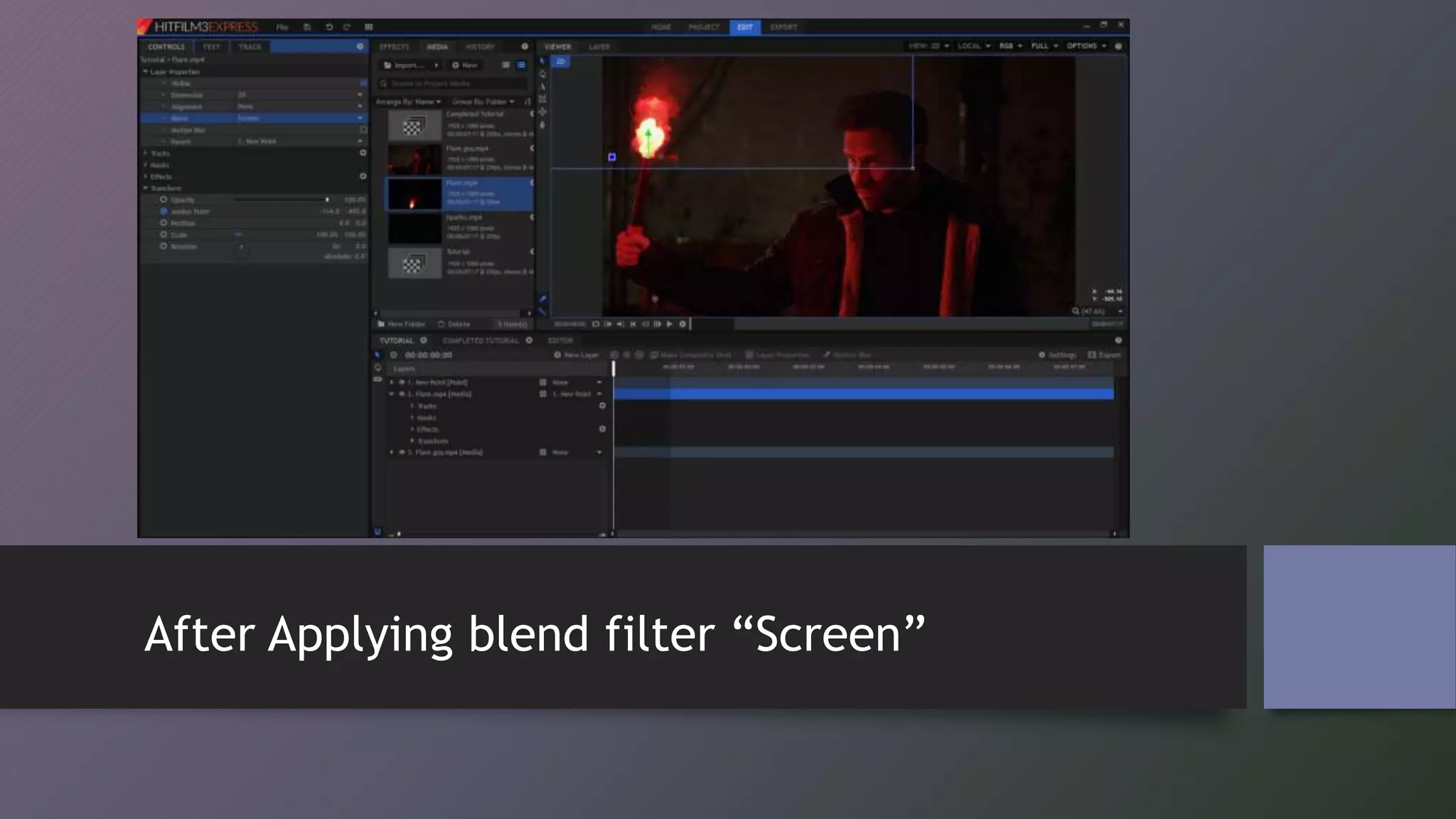1456x819 pixels.
Task: Toggle the Visible checkbox in Layer Properties
Action: click(363, 83)
